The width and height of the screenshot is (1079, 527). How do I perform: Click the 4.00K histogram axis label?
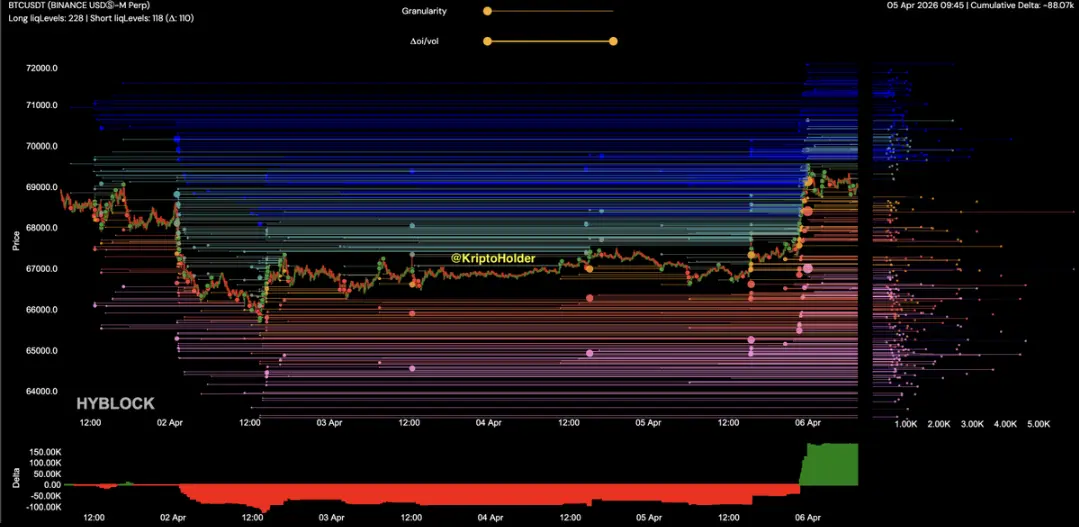pyautogui.click(x=1005, y=424)
